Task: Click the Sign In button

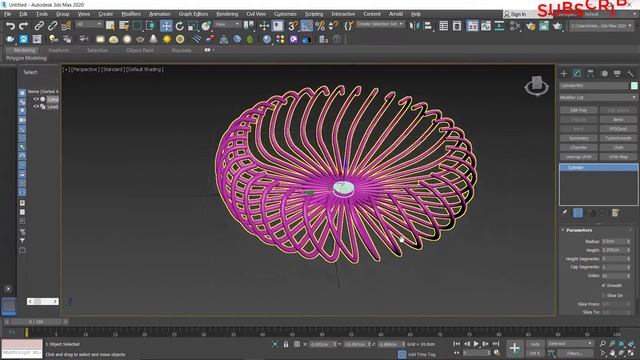Action: (x=515, y=14)
